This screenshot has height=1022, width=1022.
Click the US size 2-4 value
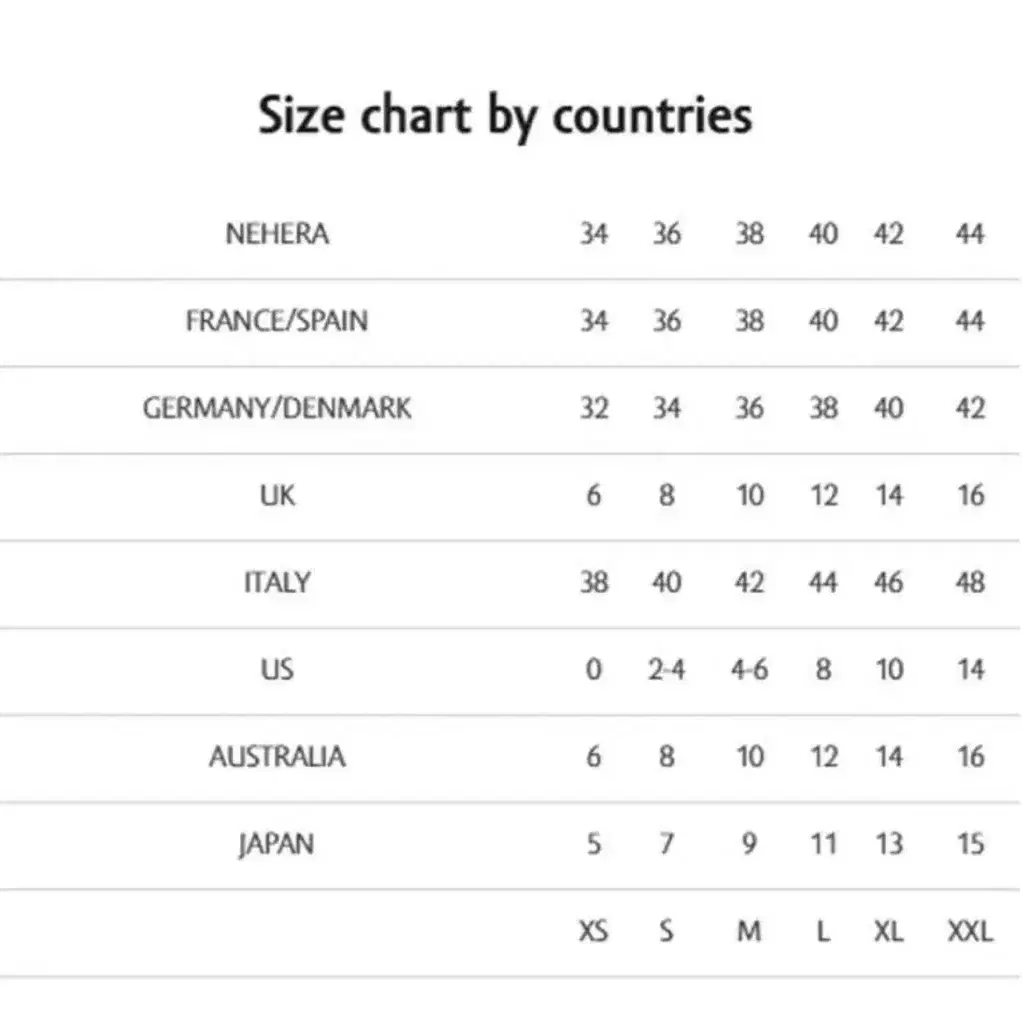(x=667, y=669)
